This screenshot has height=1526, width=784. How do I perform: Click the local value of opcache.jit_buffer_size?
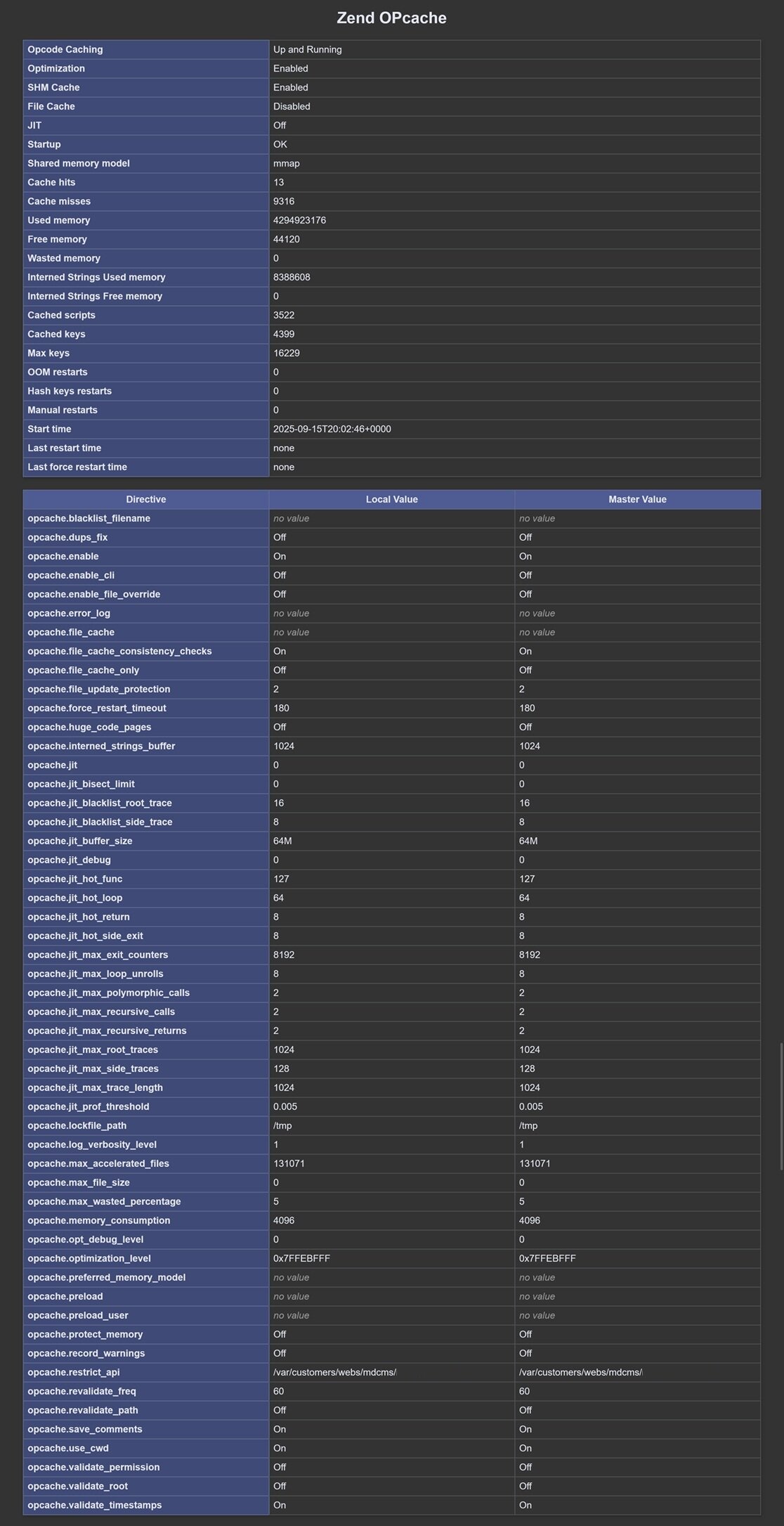click(282, 841)
